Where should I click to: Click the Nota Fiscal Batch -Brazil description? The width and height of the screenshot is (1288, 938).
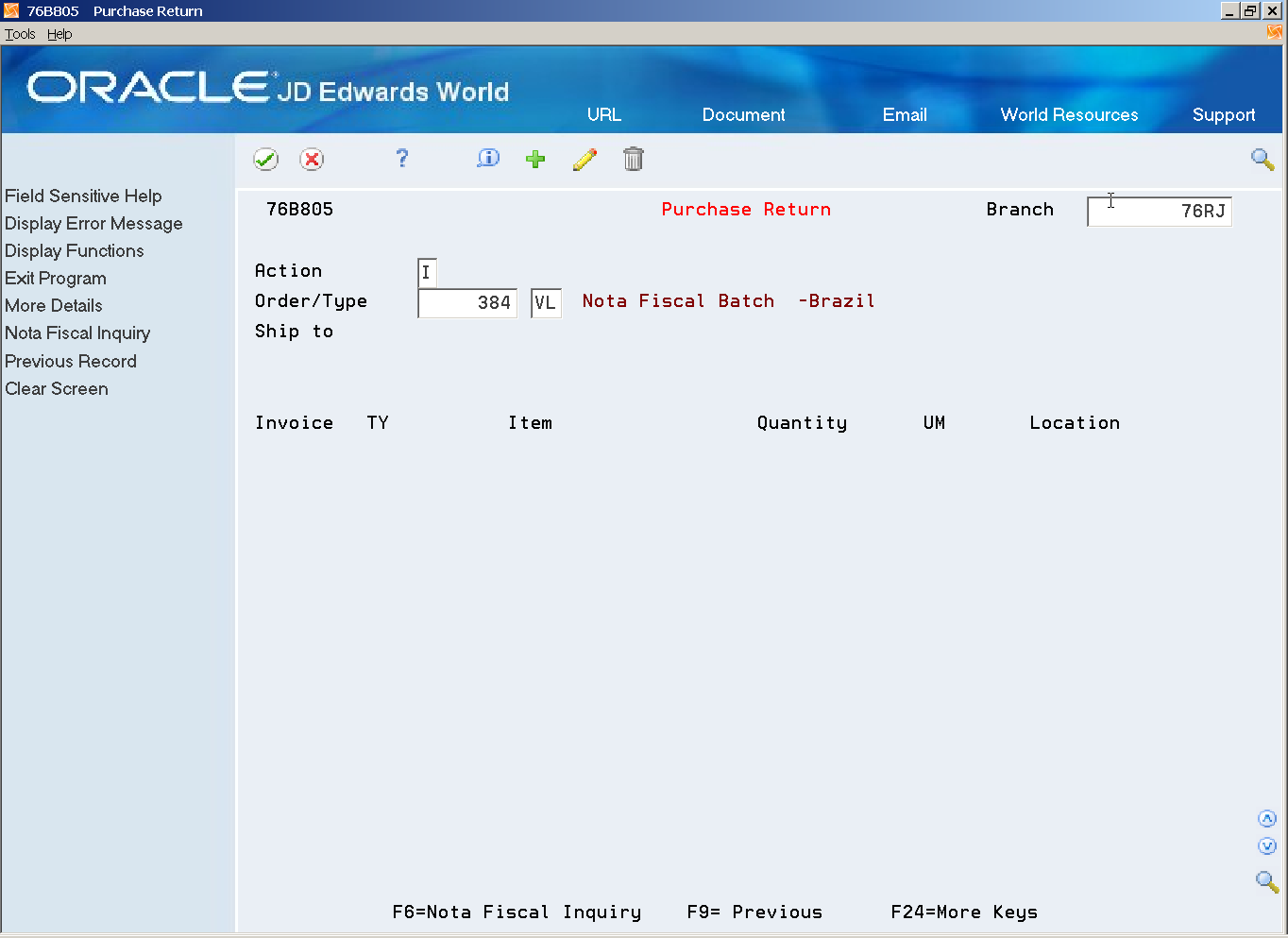coord(728,300)
